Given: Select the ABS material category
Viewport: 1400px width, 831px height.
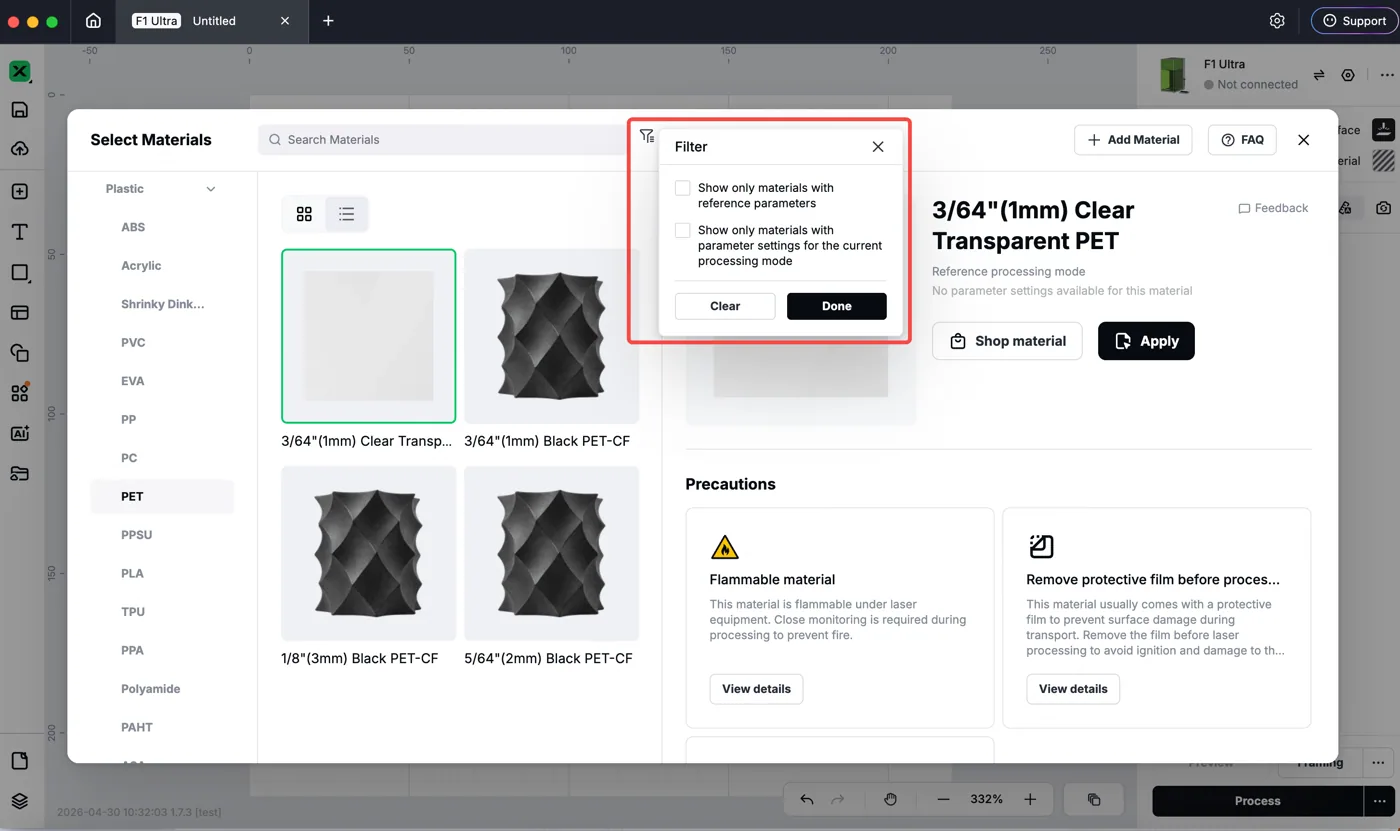Looking at the screenshot, I should coord(133,227).
